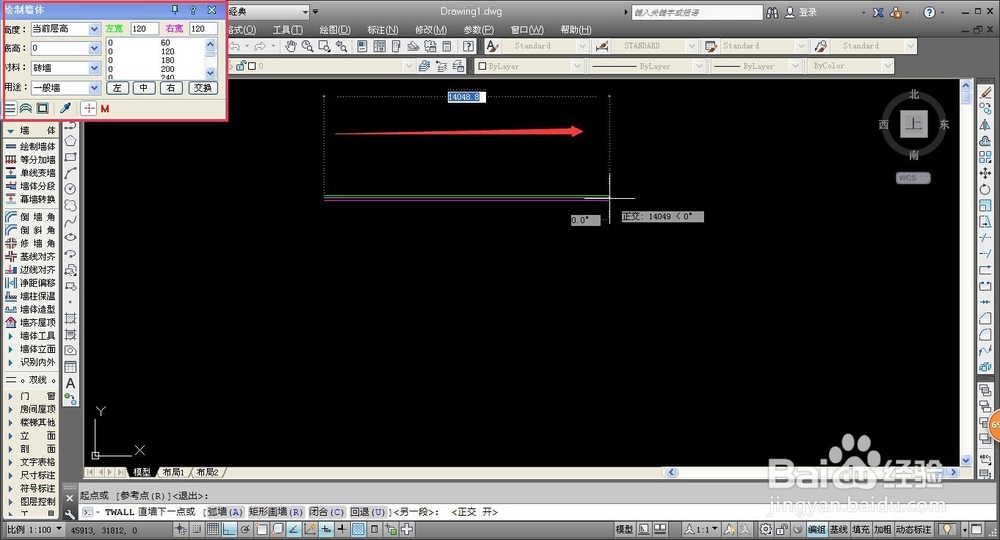Click the 中 alignment button
The image size is (1000, 540).
(144, 88)
